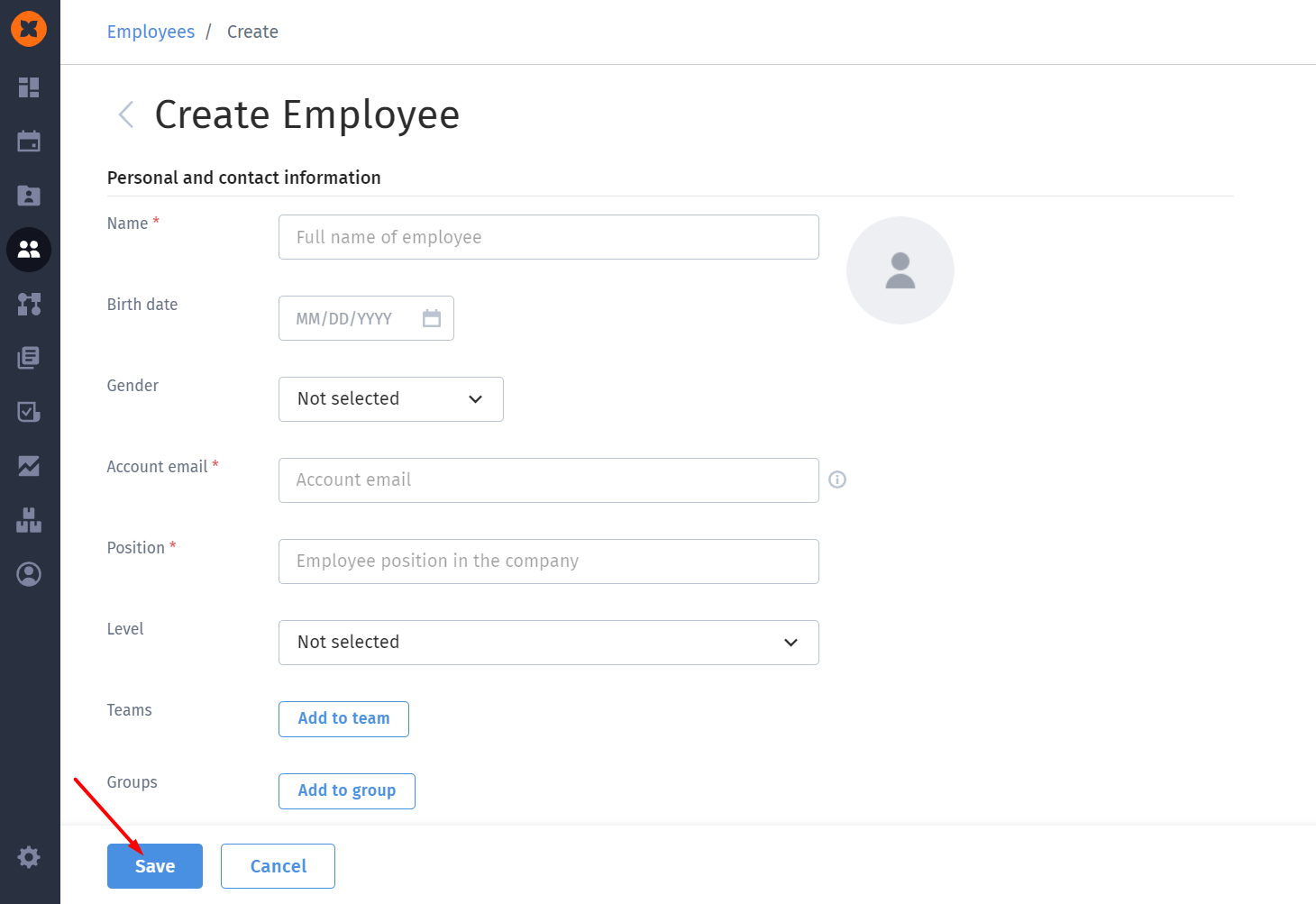Click the Add to group button
This screenshot has width=1316, height=904.
346,790
